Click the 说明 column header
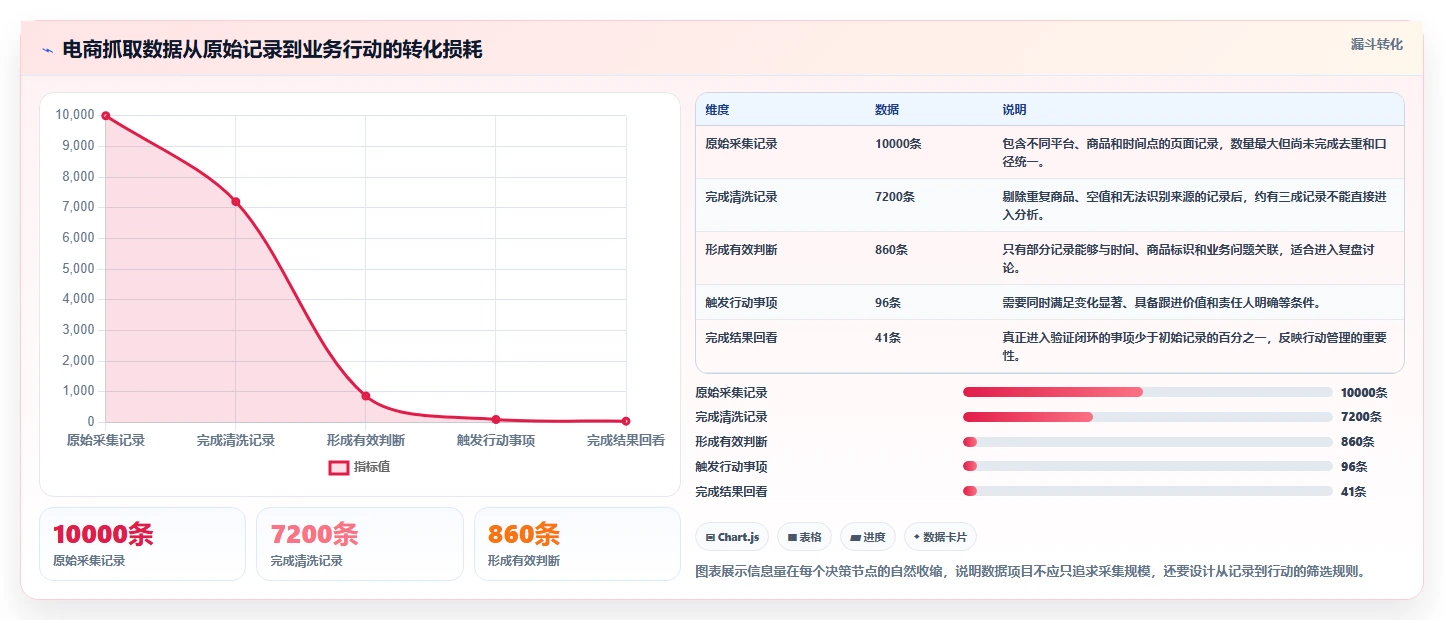Viewport: 1444px width, 620px height. 1014,110
